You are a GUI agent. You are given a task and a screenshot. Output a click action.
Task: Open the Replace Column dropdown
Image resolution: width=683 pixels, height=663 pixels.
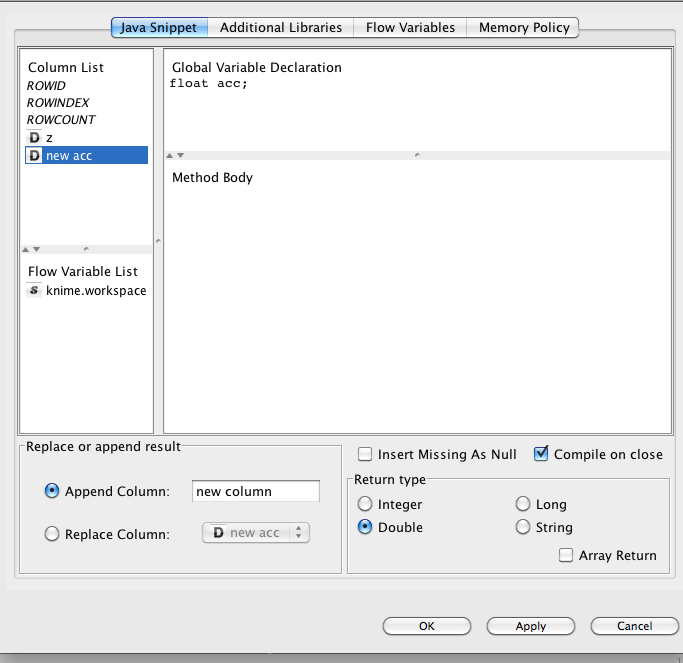coord(256,533)
